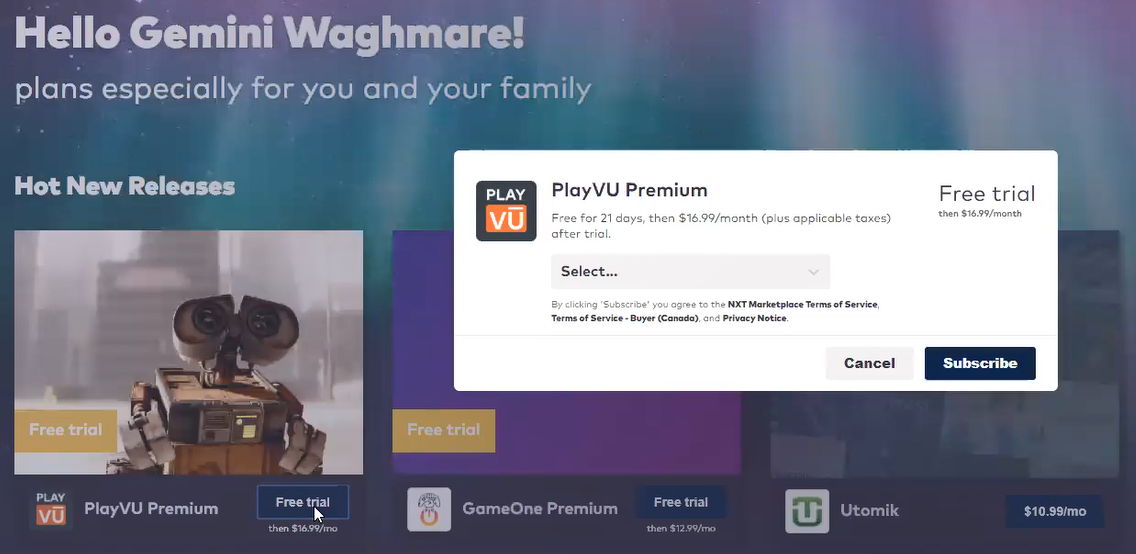Image resolution: width=1136 pixels, height=554 pixels.
Task: Click the GameOne Premium Free trial button
Action: click(680, 502)
